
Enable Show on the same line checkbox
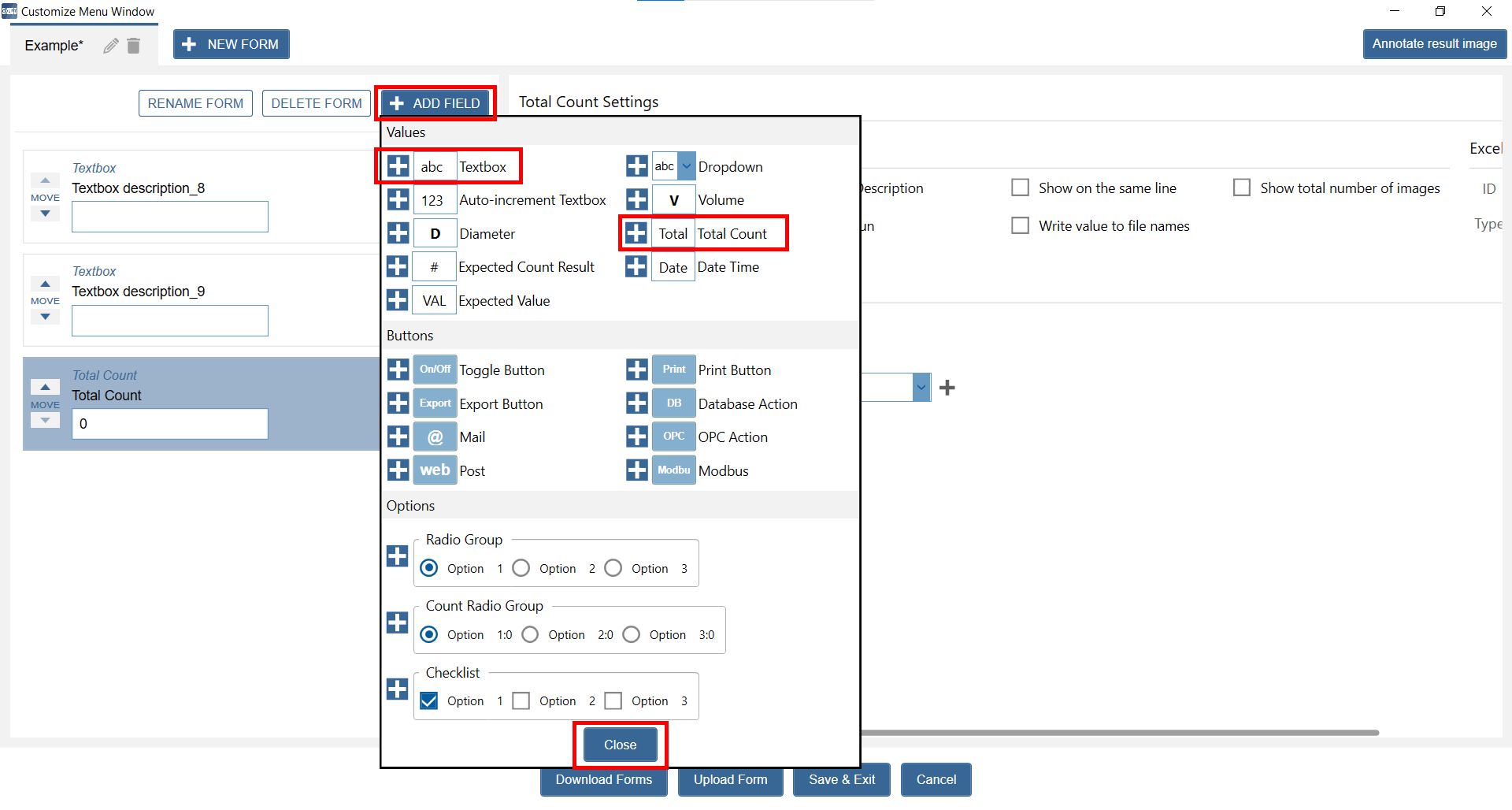tap(1020, 188)
